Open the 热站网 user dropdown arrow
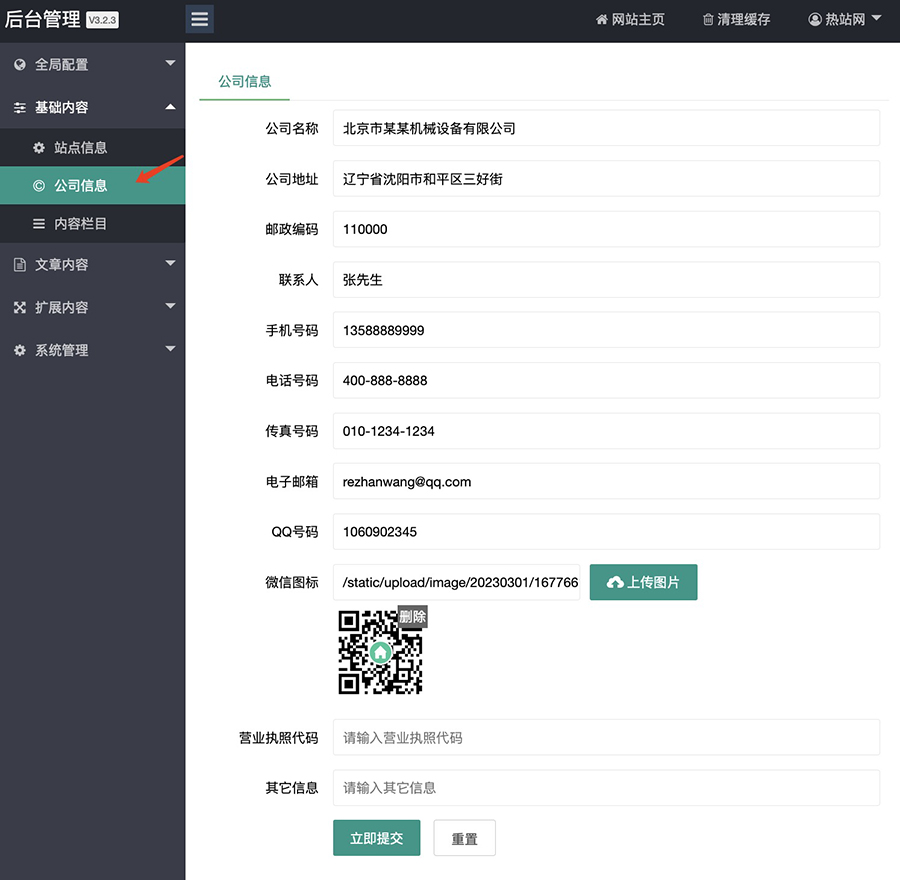Viewport: 900px width, 880px height. (876, 18)
